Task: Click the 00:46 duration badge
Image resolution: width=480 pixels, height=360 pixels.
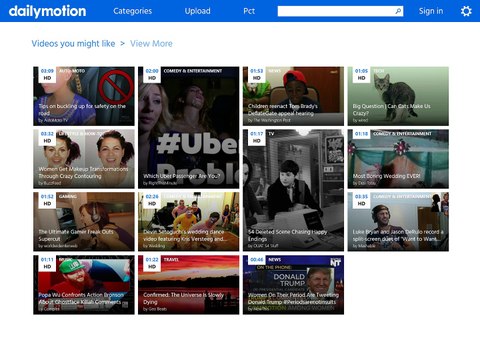Action: pyautogui.click(x=257, y=260)
